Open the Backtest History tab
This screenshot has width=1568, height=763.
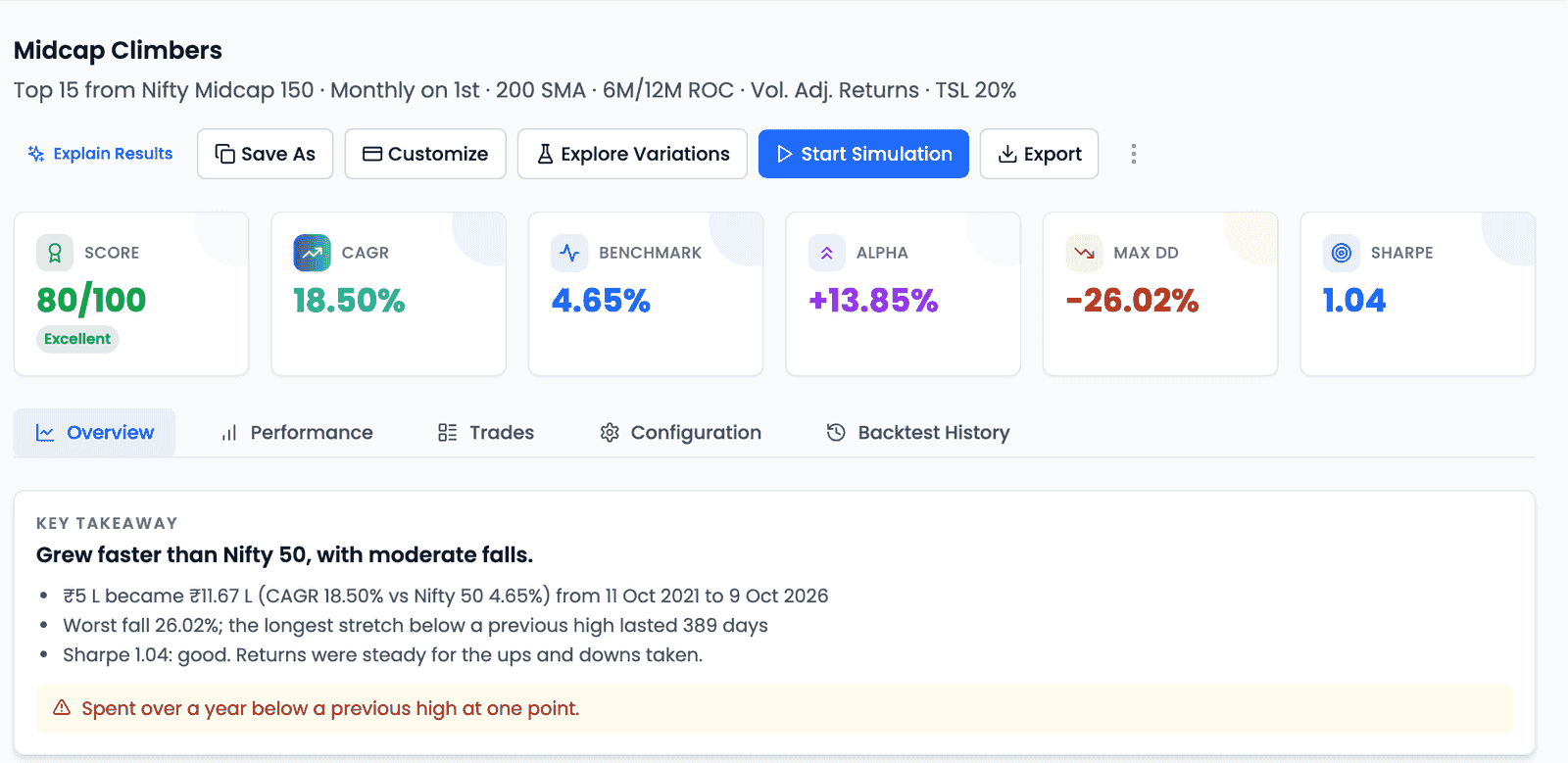pyautogui.click(x=918, y=433)
